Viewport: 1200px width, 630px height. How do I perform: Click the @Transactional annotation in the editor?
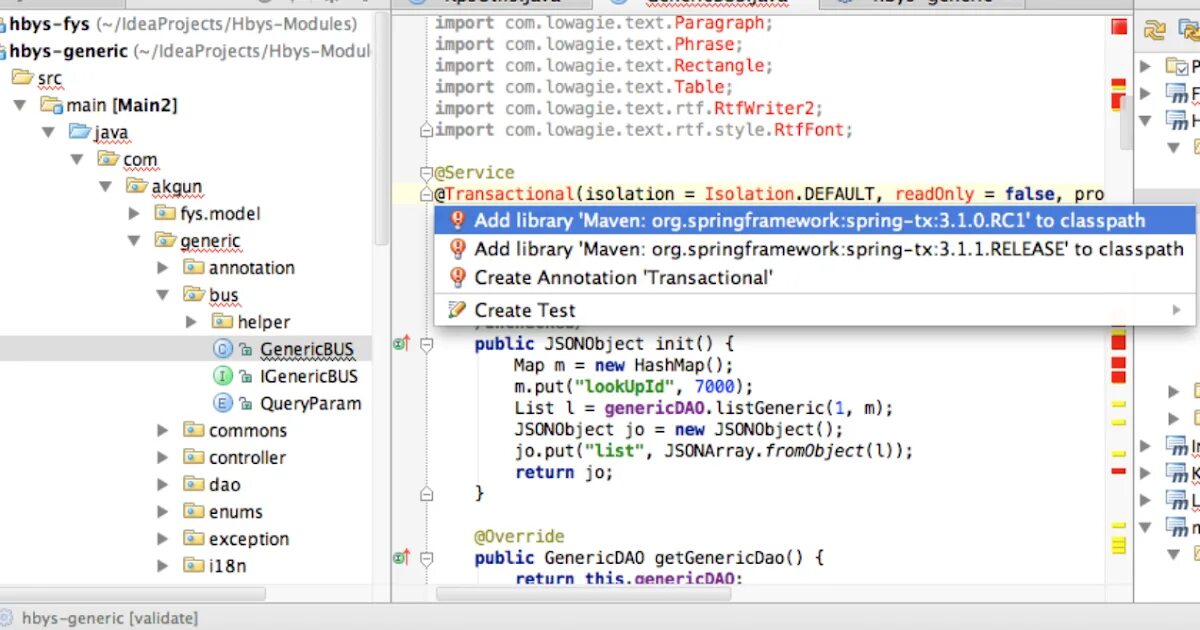pyautogui.click(x=504, y=194)
